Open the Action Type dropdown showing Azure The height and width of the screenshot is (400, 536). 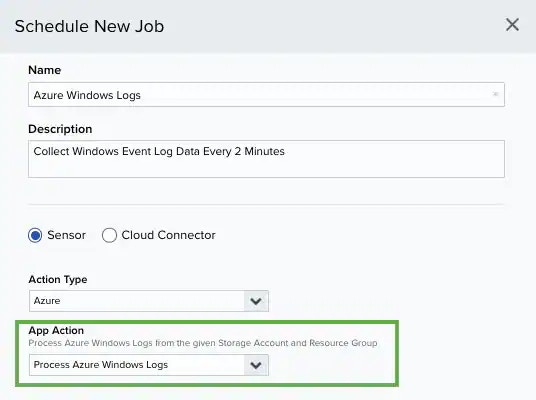coord(149,301)
